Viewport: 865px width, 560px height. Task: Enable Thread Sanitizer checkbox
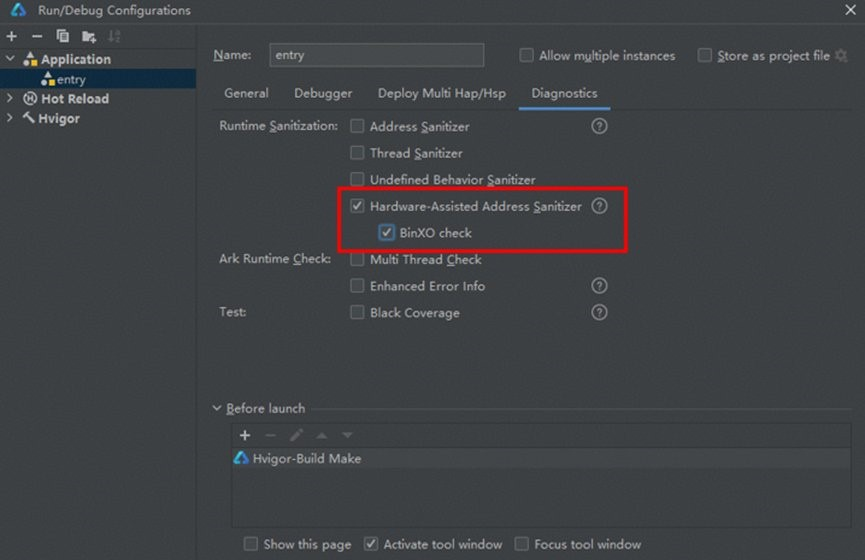(x=357, y=153)
